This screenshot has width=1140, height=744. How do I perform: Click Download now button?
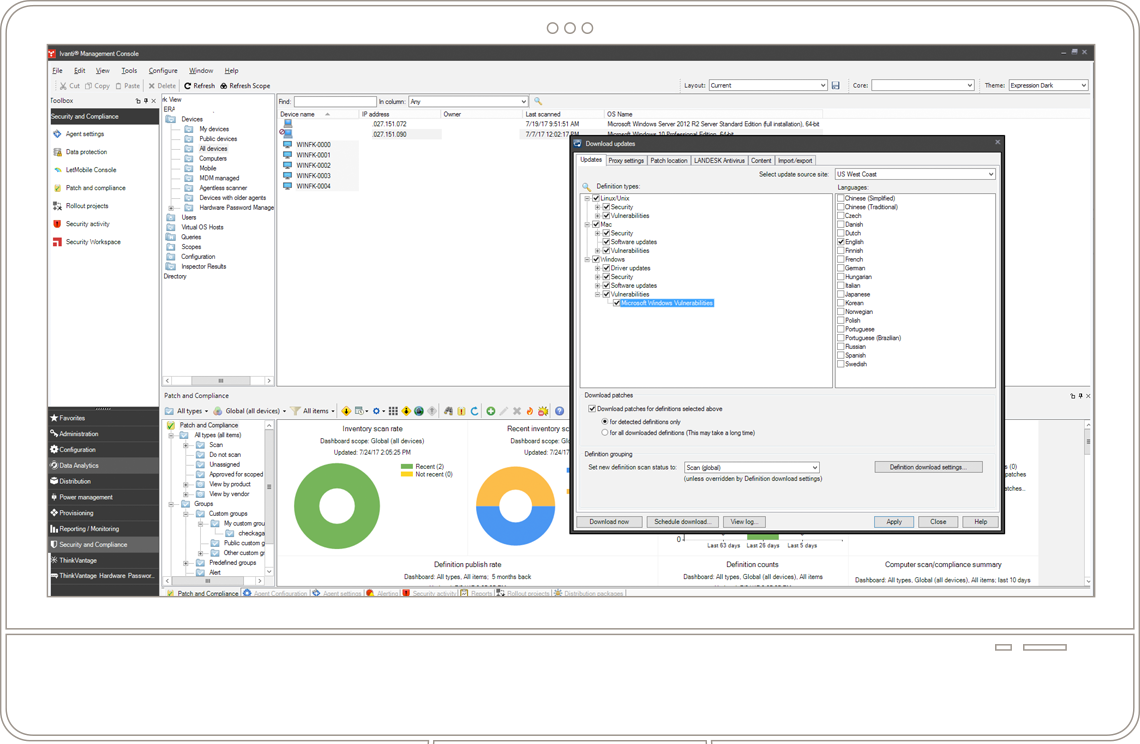click(609, 521)
